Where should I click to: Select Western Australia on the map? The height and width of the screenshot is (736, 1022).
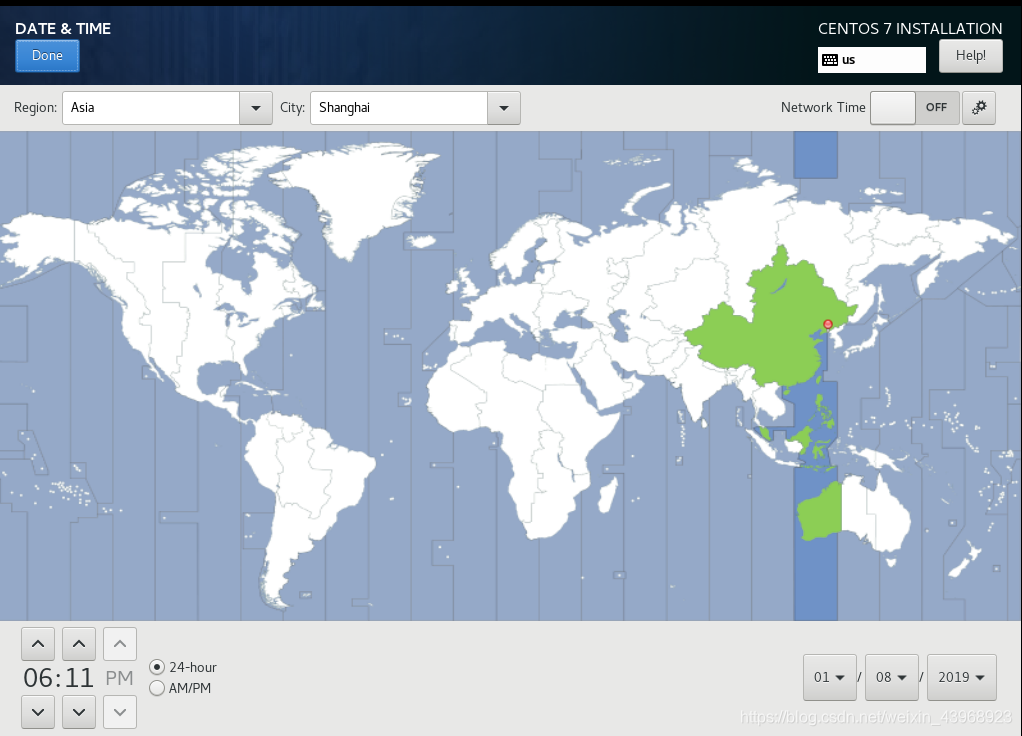coord(821,512)
